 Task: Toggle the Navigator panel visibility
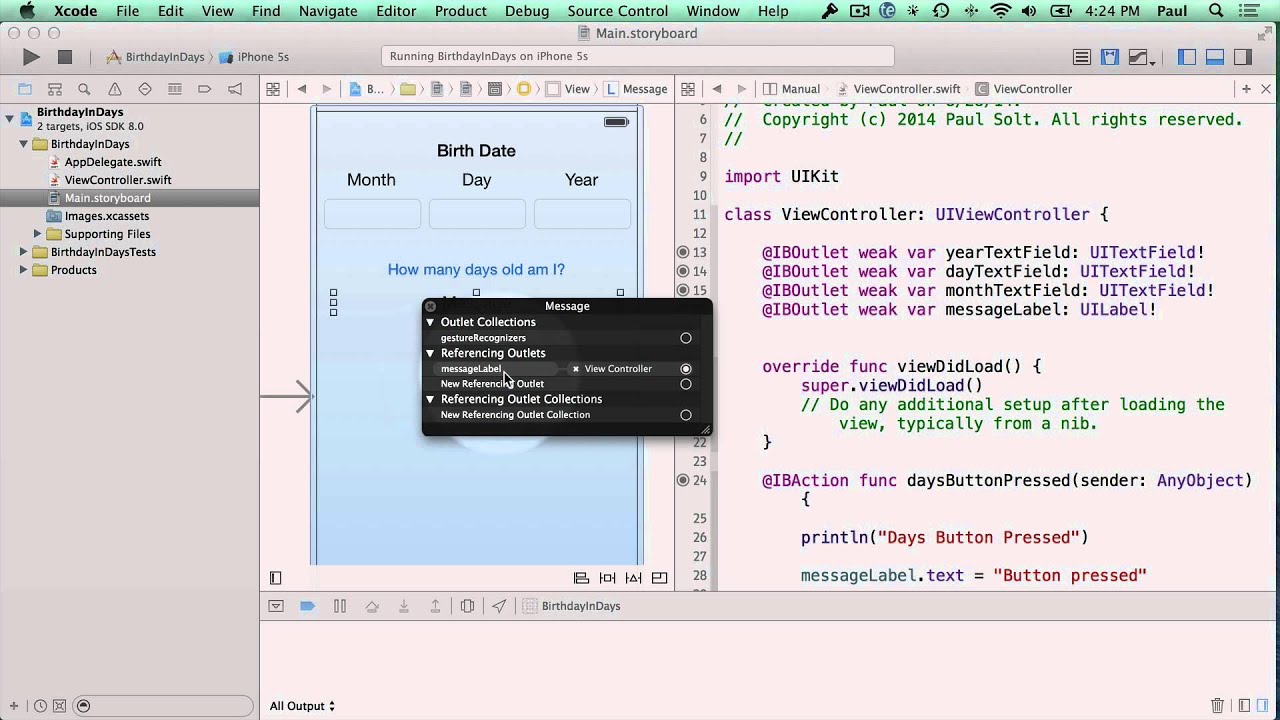click(1187, 58)
